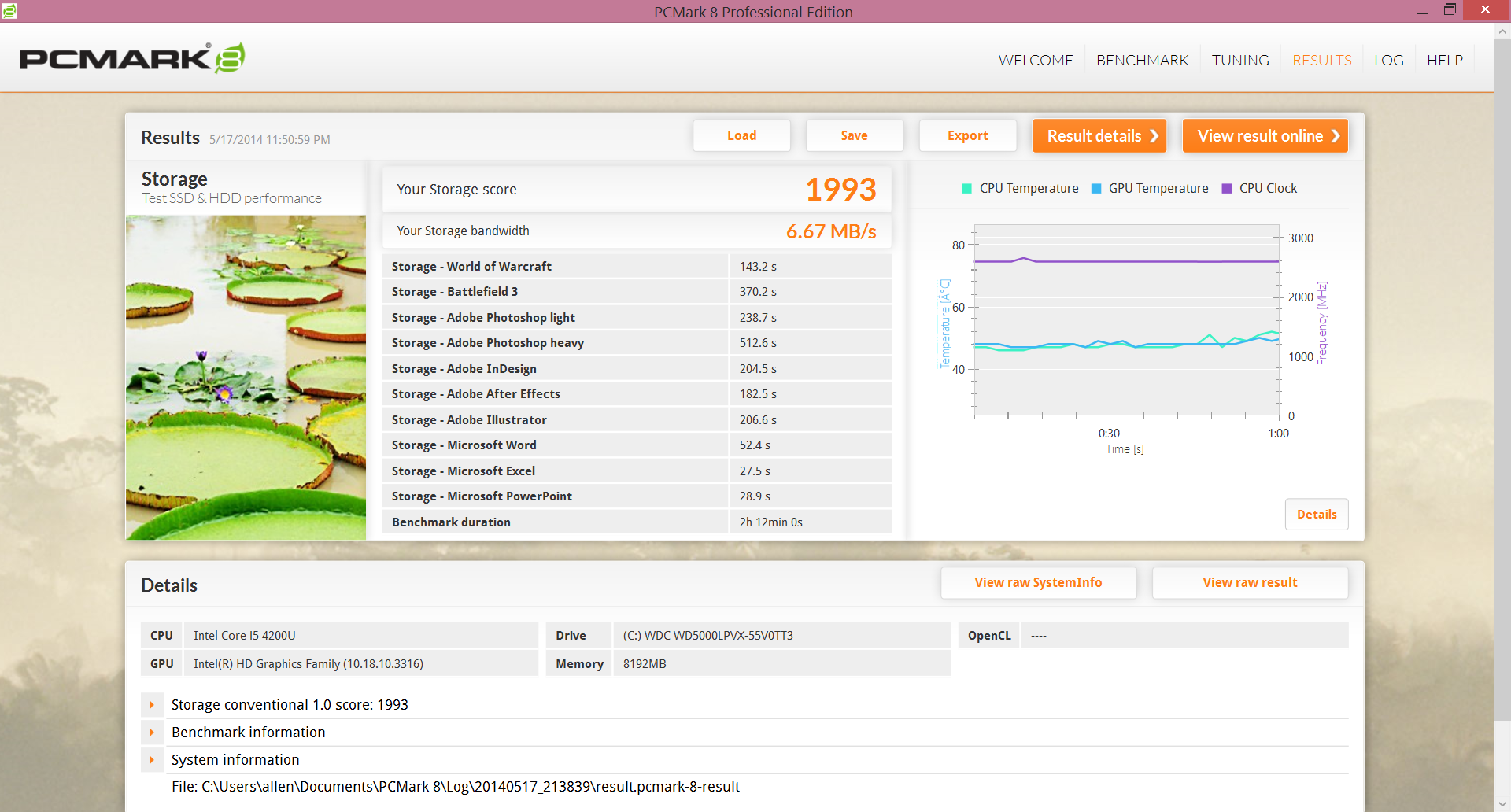Viewport: 1511px width, 812px height.
Task: Click the Intel(R) HD Graphics Family value
Action: coord(308,663)
